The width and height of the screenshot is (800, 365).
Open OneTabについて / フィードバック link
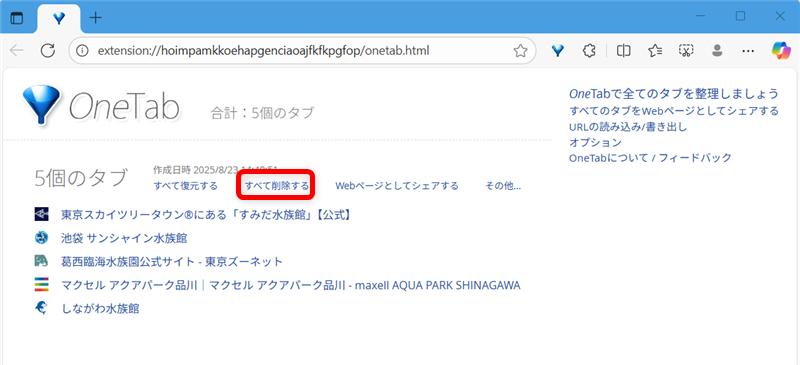651,158
